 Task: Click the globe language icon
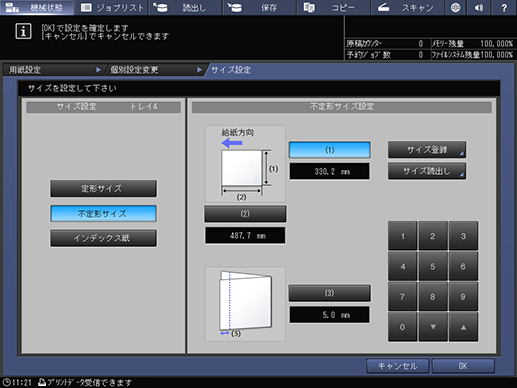coord(455,7)
